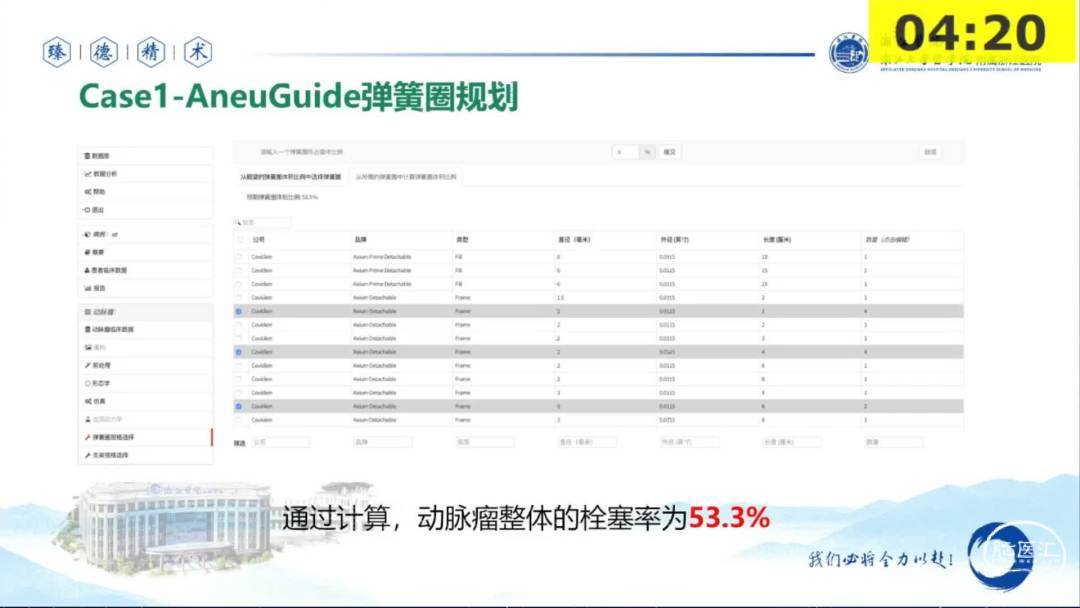Toggle the select-all checkbox in table header

240,240
